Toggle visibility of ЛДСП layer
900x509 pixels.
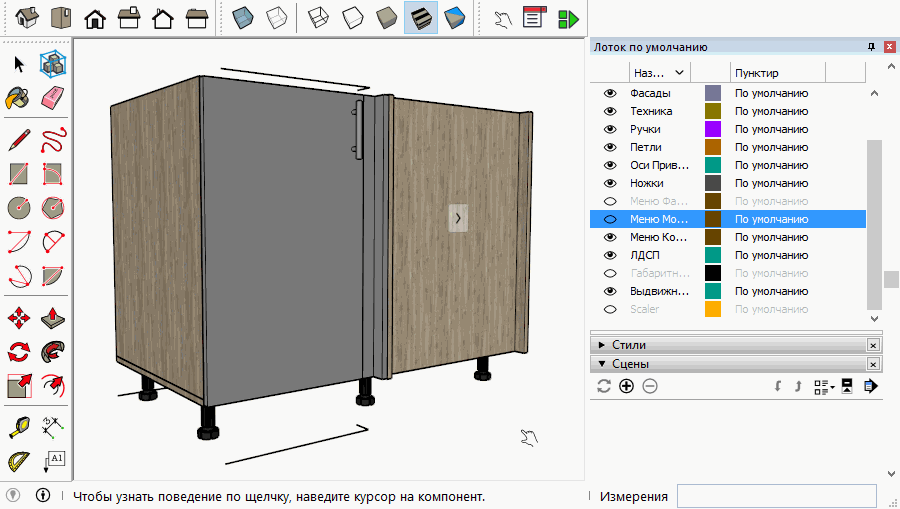click(610, 255)
